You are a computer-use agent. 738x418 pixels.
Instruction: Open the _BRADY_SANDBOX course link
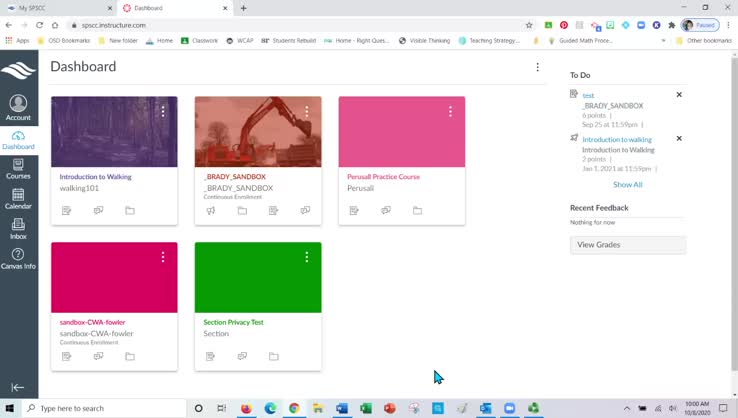235,177
